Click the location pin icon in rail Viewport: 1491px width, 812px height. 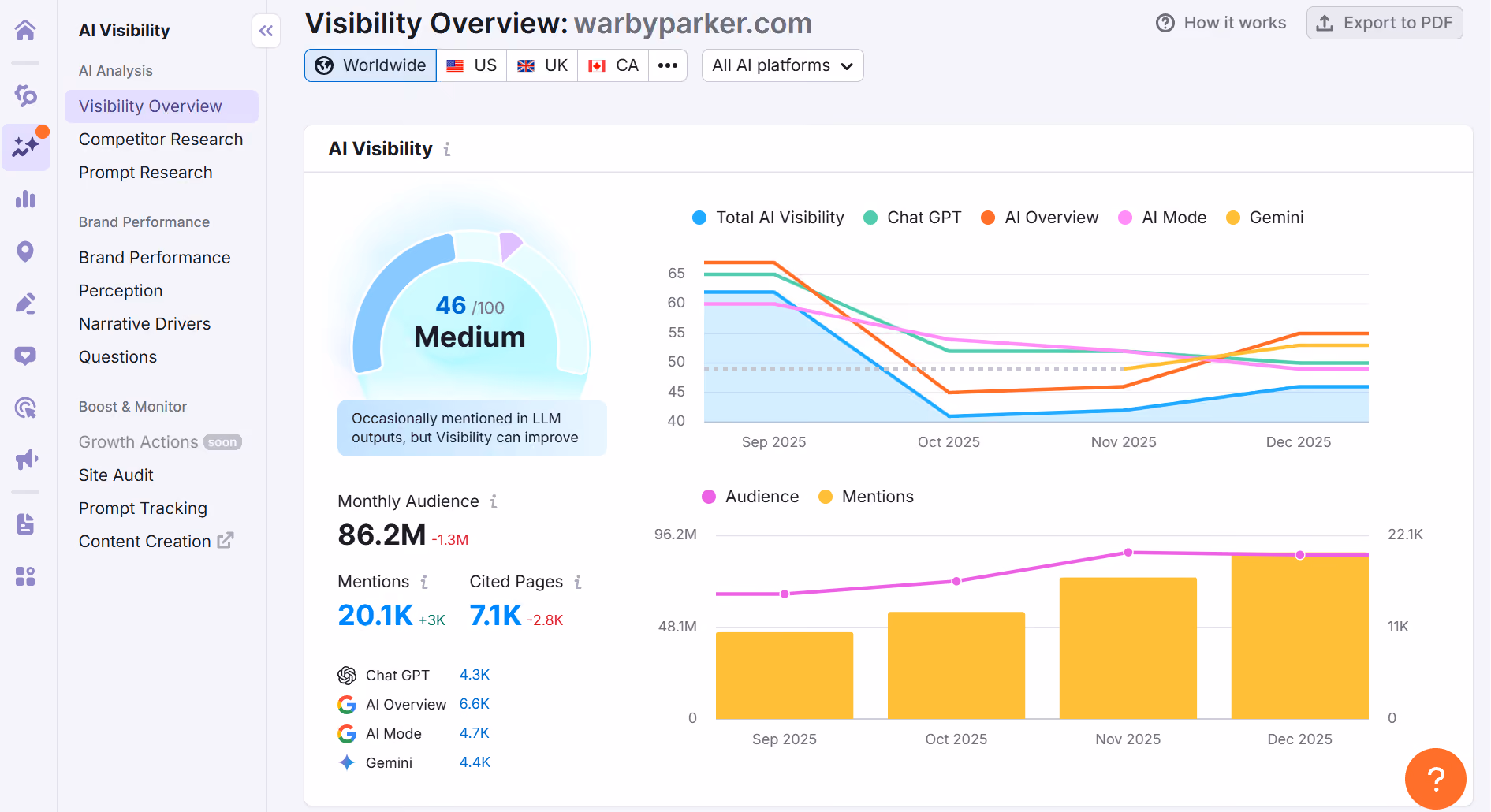coord(25,251)
